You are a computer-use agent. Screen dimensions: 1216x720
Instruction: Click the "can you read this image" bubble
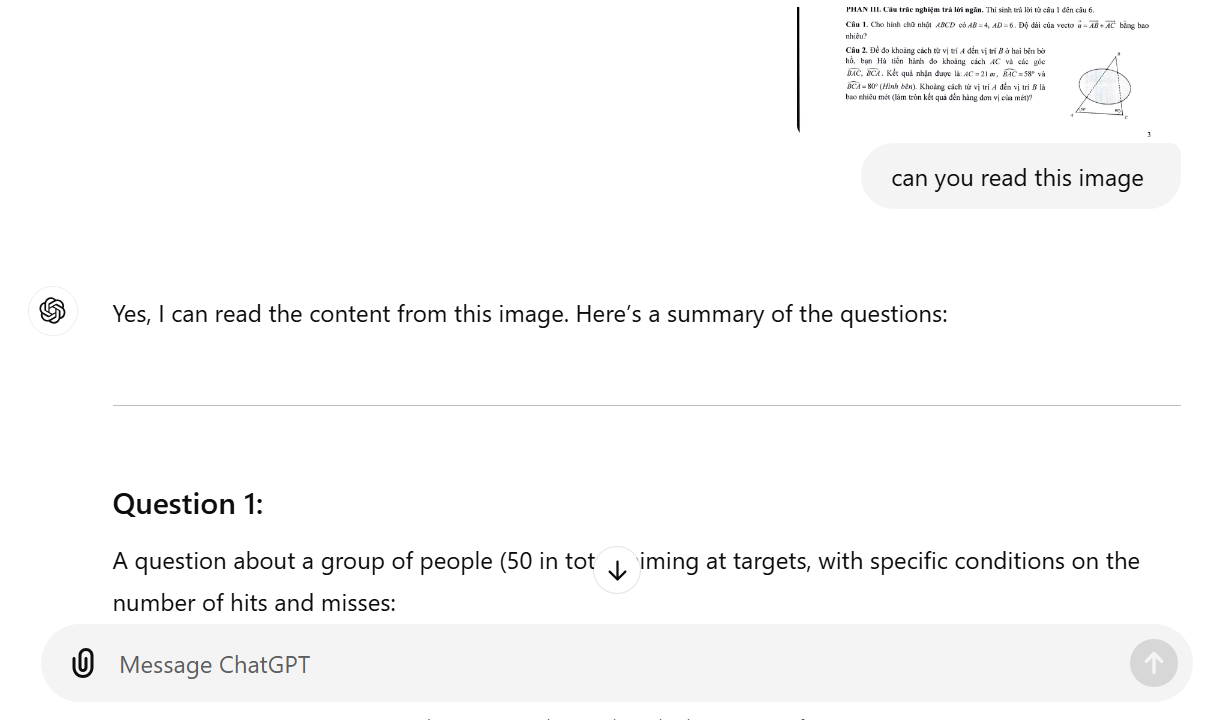(1018, 177)
